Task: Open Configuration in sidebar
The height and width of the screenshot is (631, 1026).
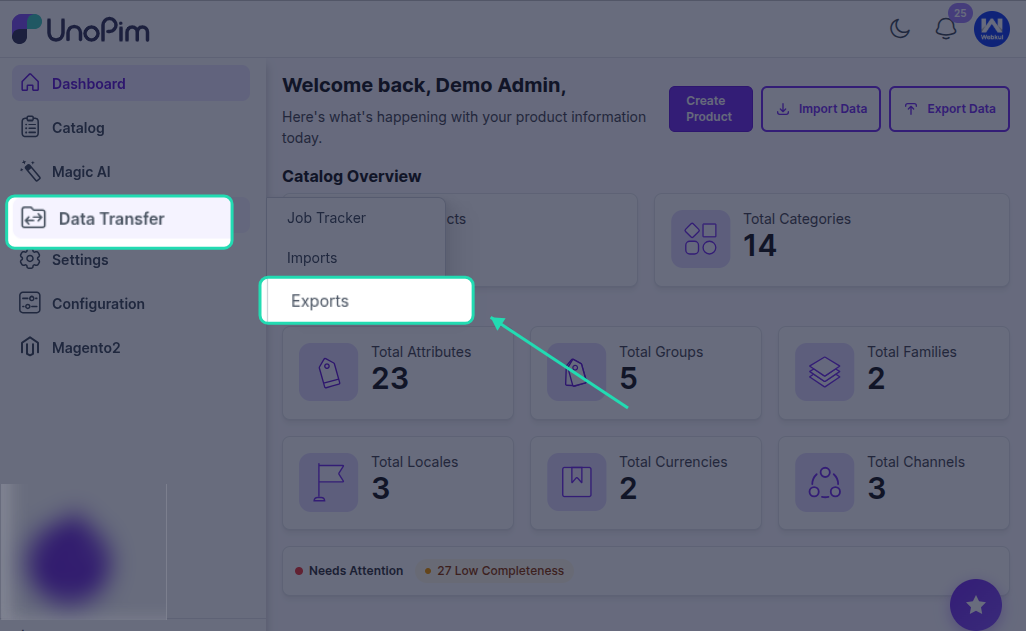Action: point(131,304)
